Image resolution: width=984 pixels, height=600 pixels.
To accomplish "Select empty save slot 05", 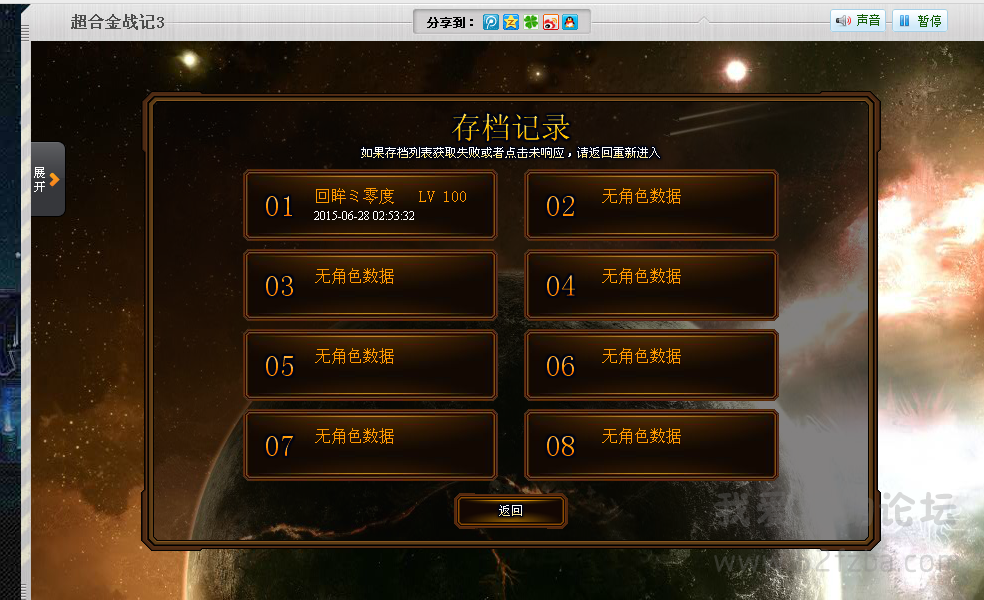I will (370, 365).
